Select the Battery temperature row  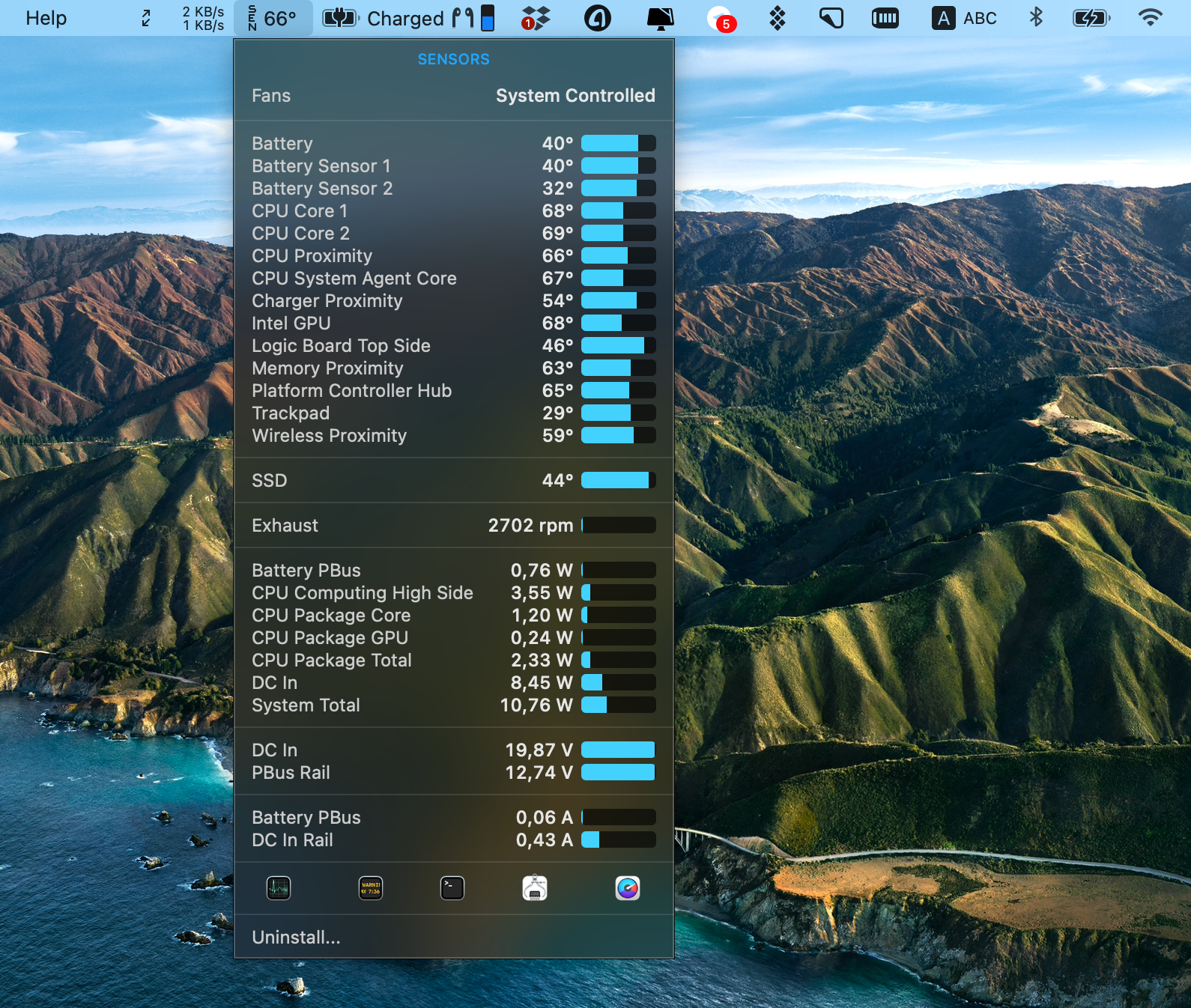[454, 143]
